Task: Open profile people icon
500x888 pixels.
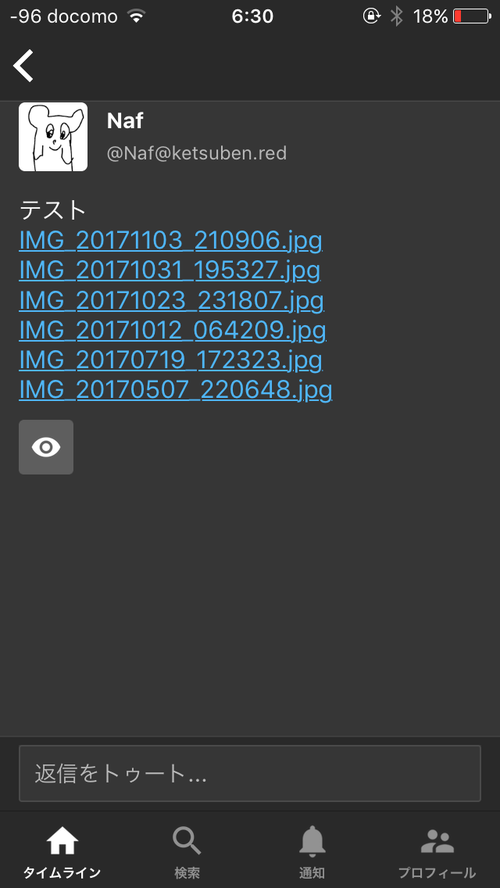Action: pos(437,842)
